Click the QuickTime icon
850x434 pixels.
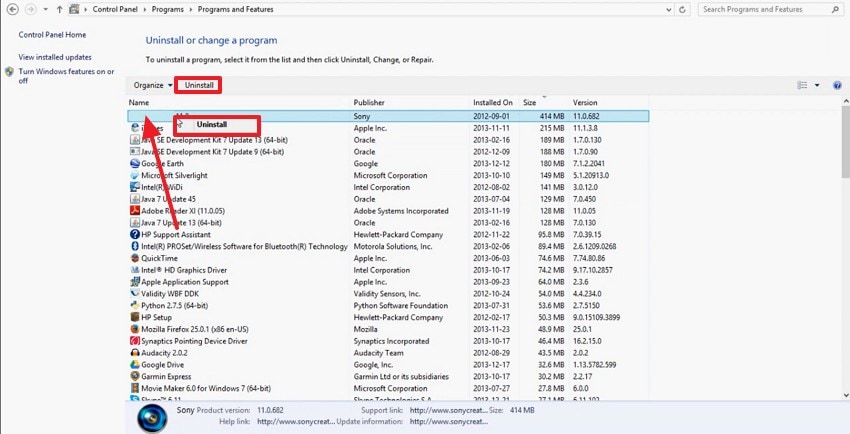(x=134, y=258)
